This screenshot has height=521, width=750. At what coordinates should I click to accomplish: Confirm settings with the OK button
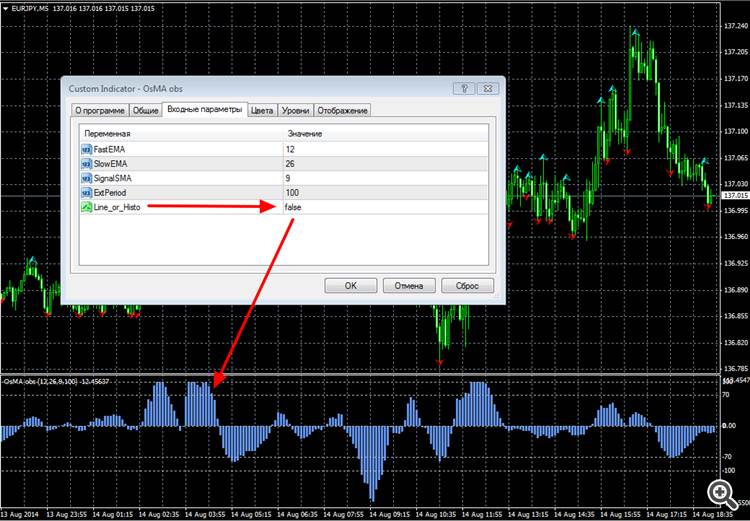351,286
